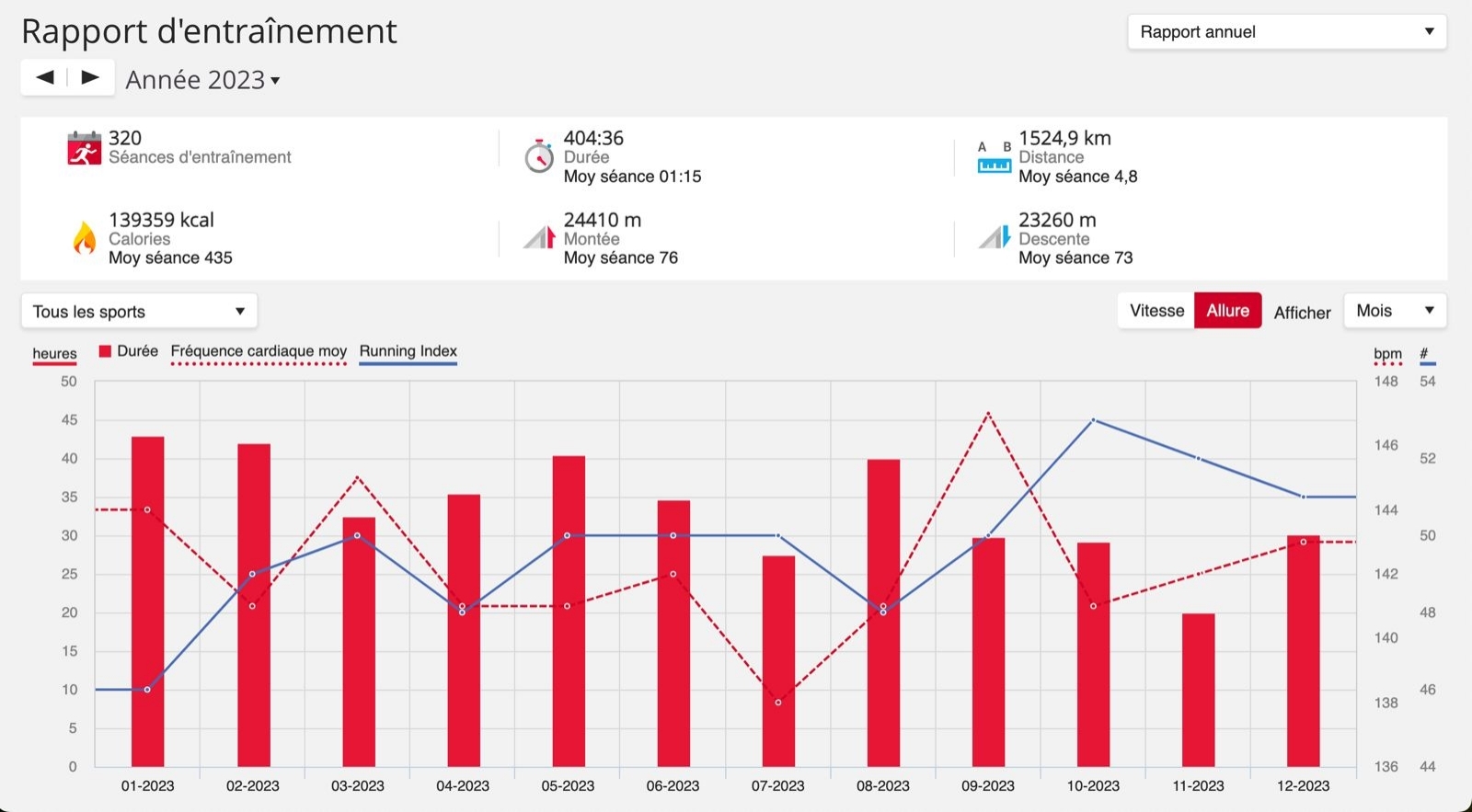Select the Allure tab
This screenshot has height=812, width=1472.
pos(1227,311)
